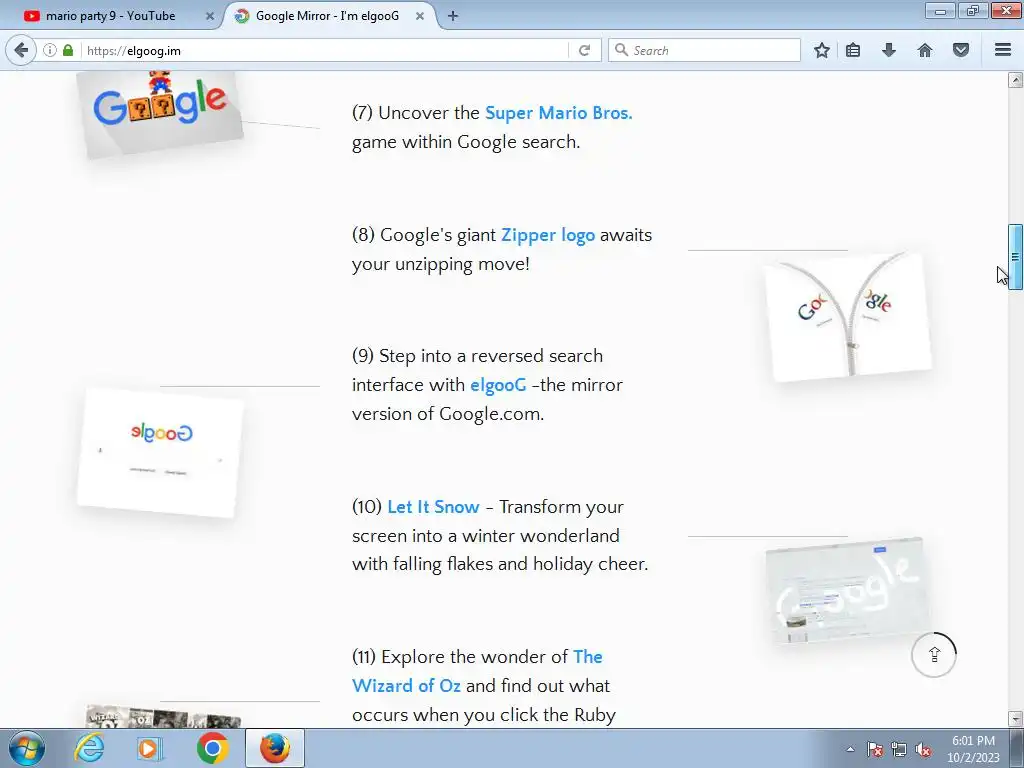
Task: Open the green padlock security info
Action: [x=68, y=50]
